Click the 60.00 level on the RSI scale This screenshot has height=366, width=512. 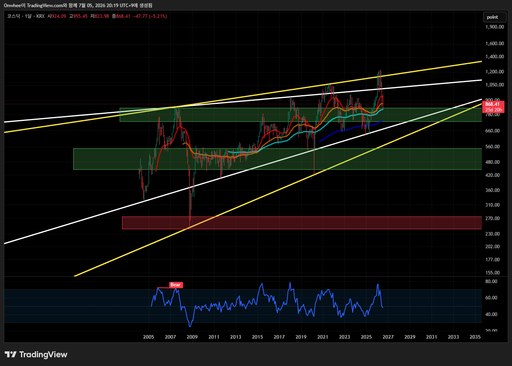click(491, 298)
